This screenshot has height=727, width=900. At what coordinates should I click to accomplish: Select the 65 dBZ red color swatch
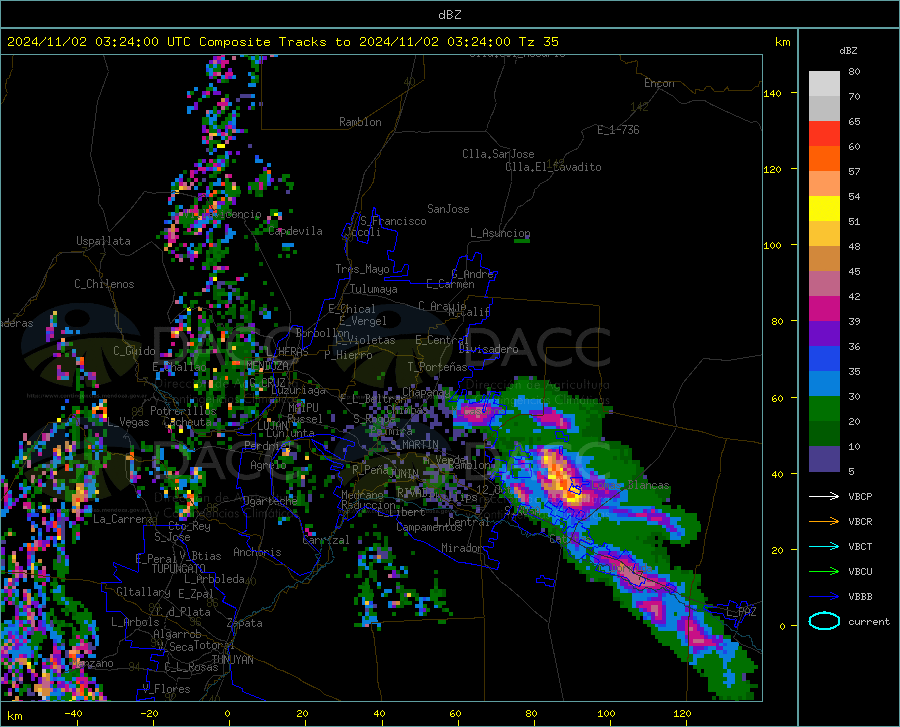[x=824, y=134]
